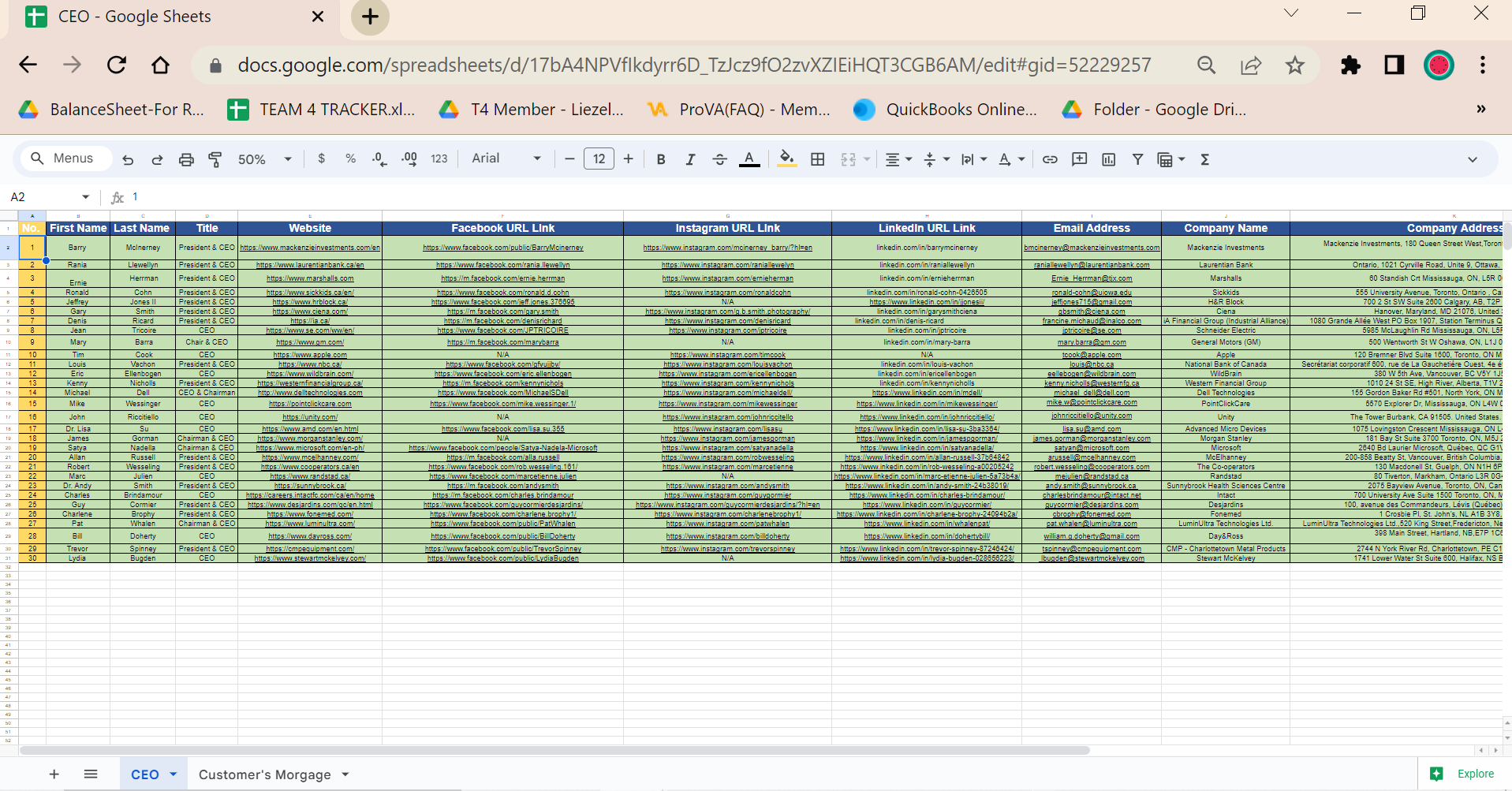Format as percent
1512x791 pixels.
pos(350,159)
